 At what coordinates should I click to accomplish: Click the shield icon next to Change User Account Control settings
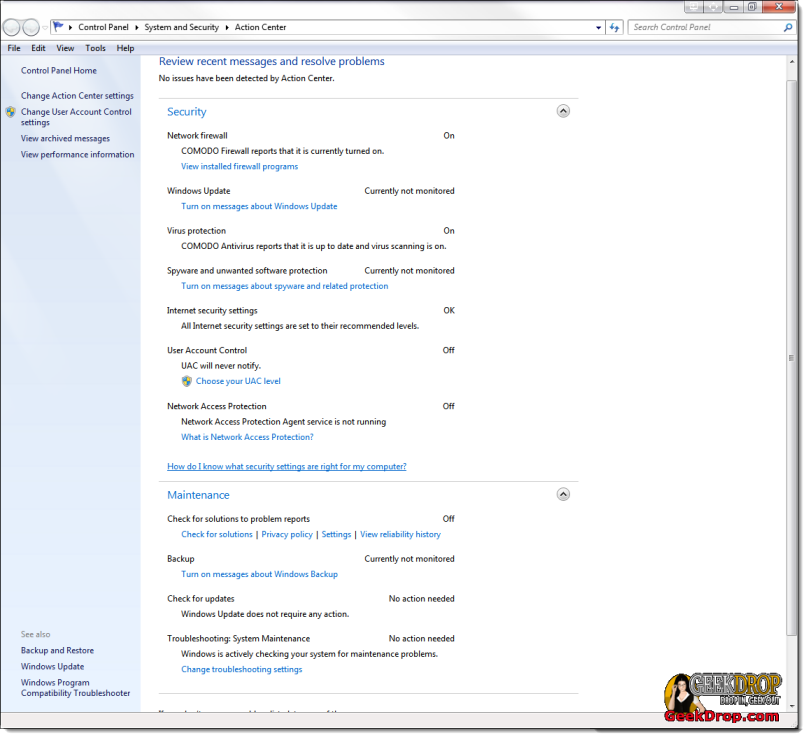(10, 112)
